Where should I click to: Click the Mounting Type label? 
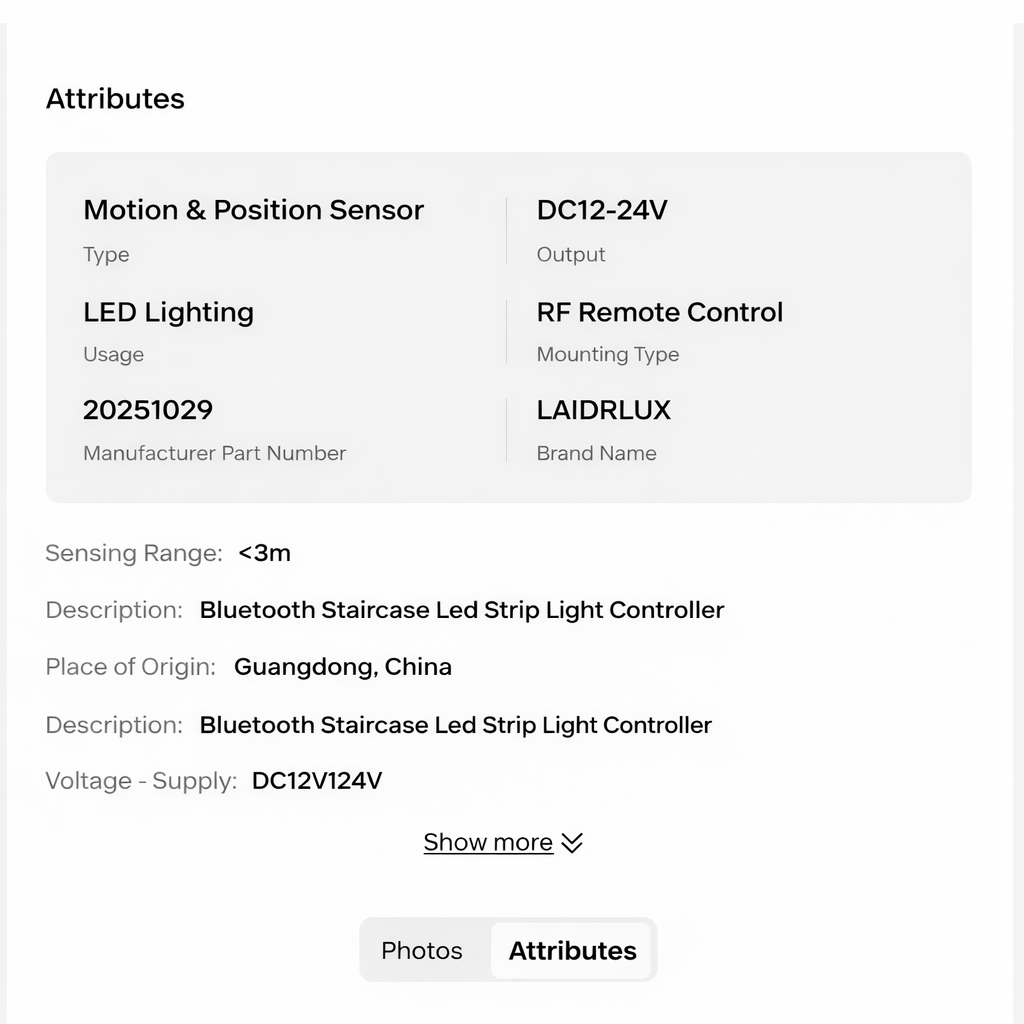tap(608, 354)
